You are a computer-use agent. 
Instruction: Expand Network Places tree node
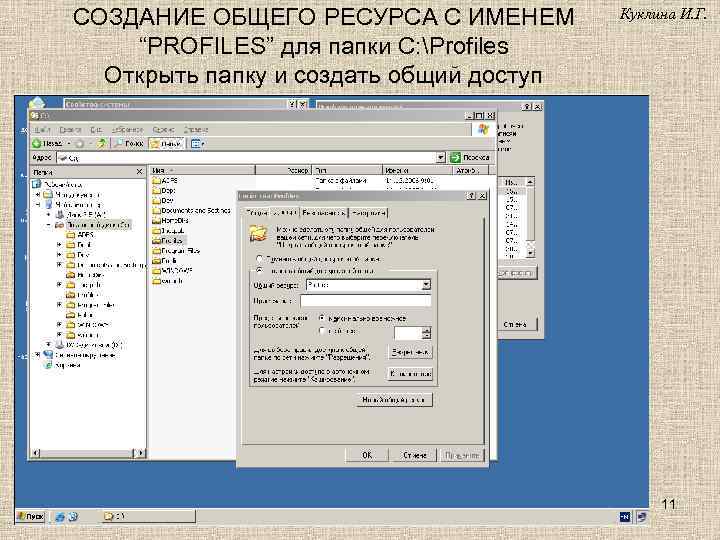tap(37, 354)
